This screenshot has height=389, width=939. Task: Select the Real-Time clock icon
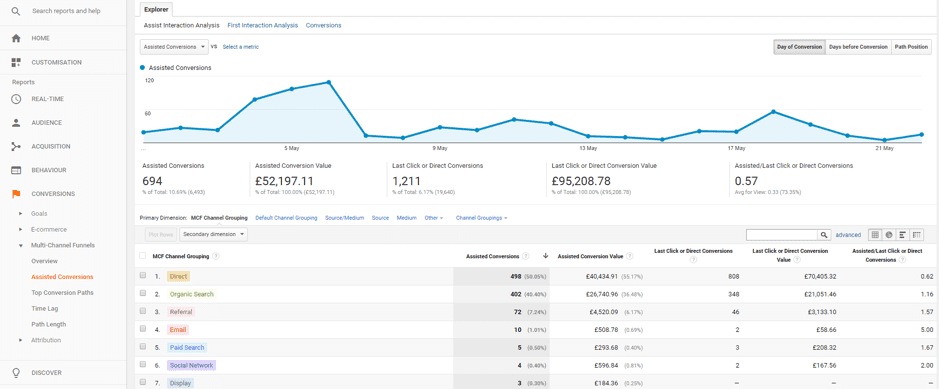[16, 99]
